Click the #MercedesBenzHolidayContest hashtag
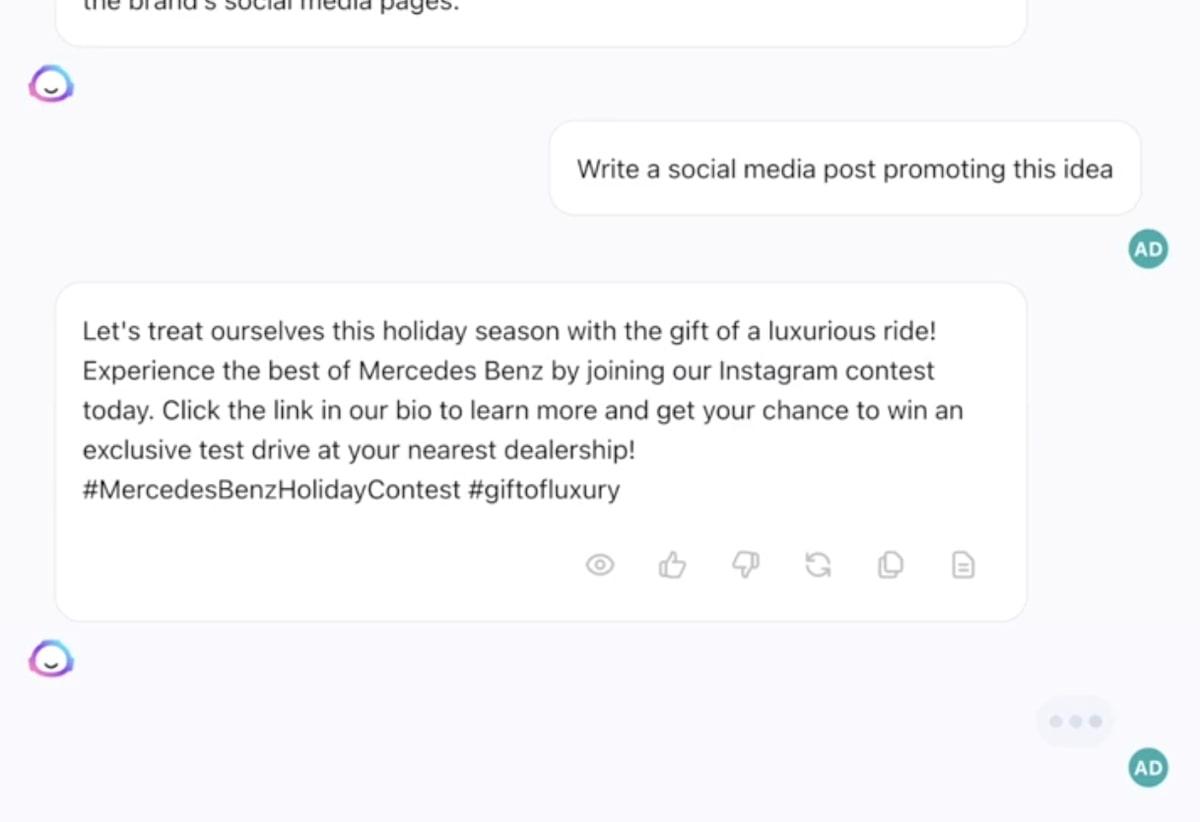 [x=270, y=491]
